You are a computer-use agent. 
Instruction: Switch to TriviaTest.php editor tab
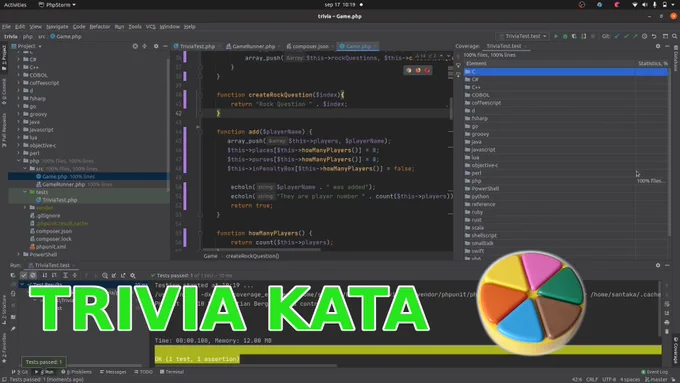(x=197, y=46)
